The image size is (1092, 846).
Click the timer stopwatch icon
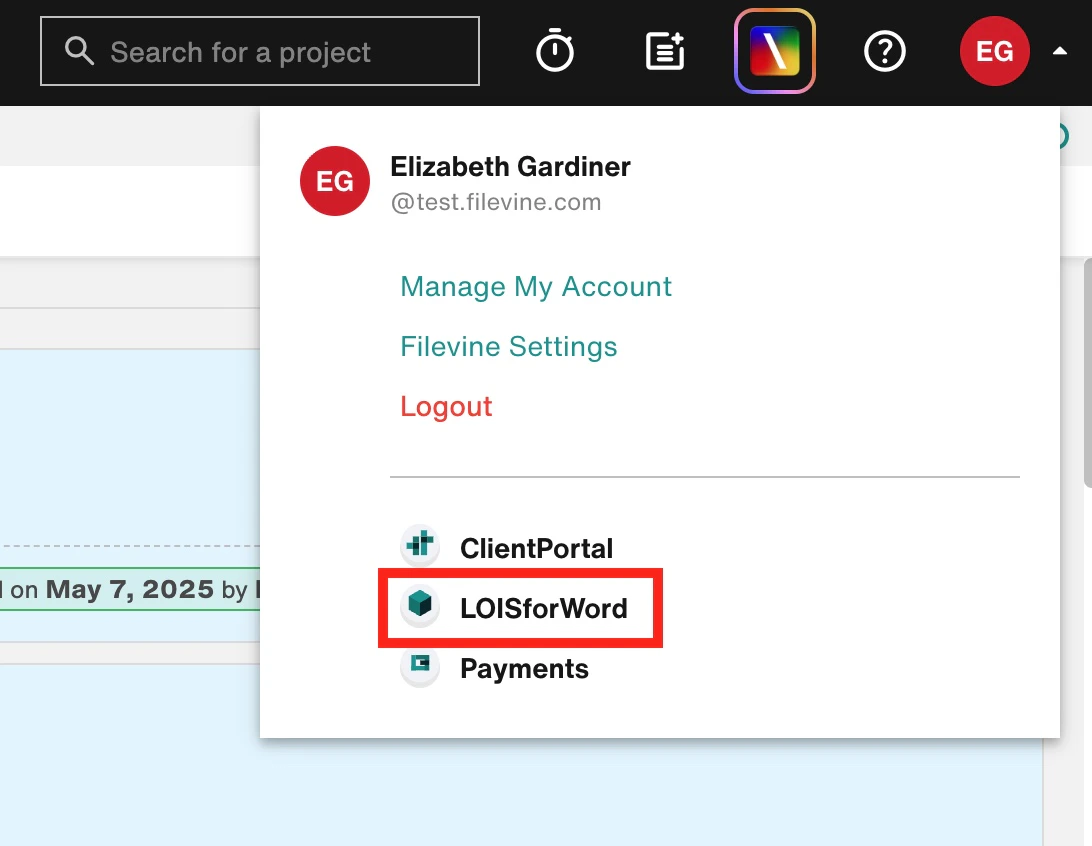tap(554, 50)
